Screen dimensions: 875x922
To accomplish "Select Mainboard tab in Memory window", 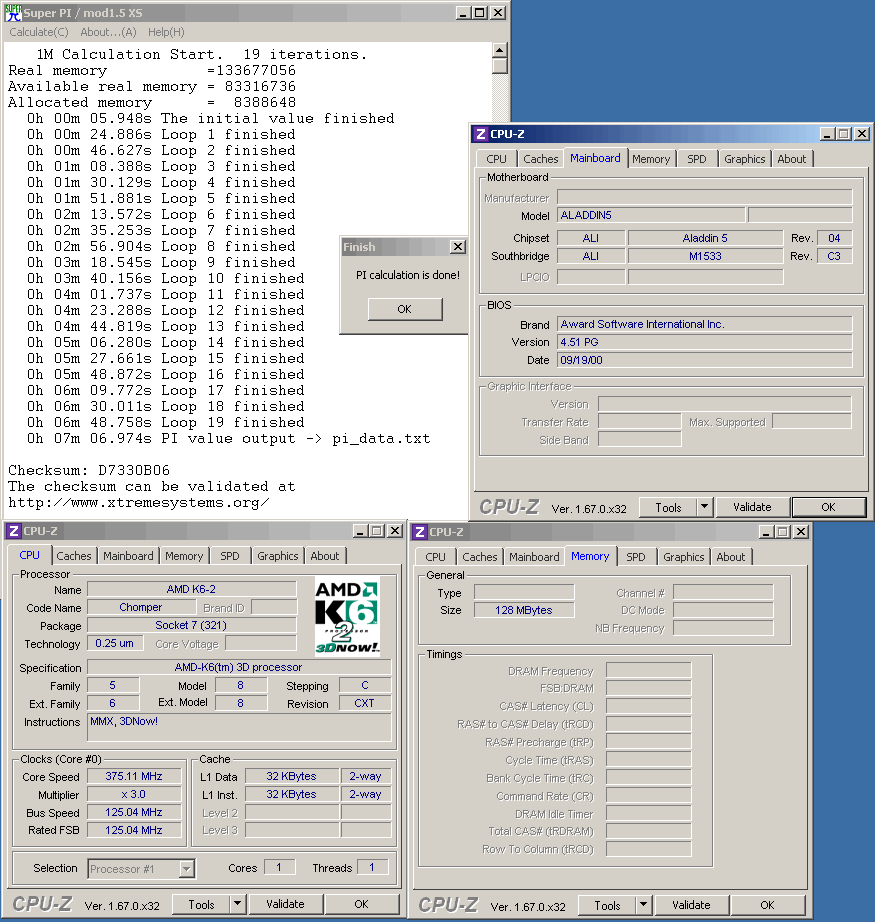I will click(x=534, y=557).
